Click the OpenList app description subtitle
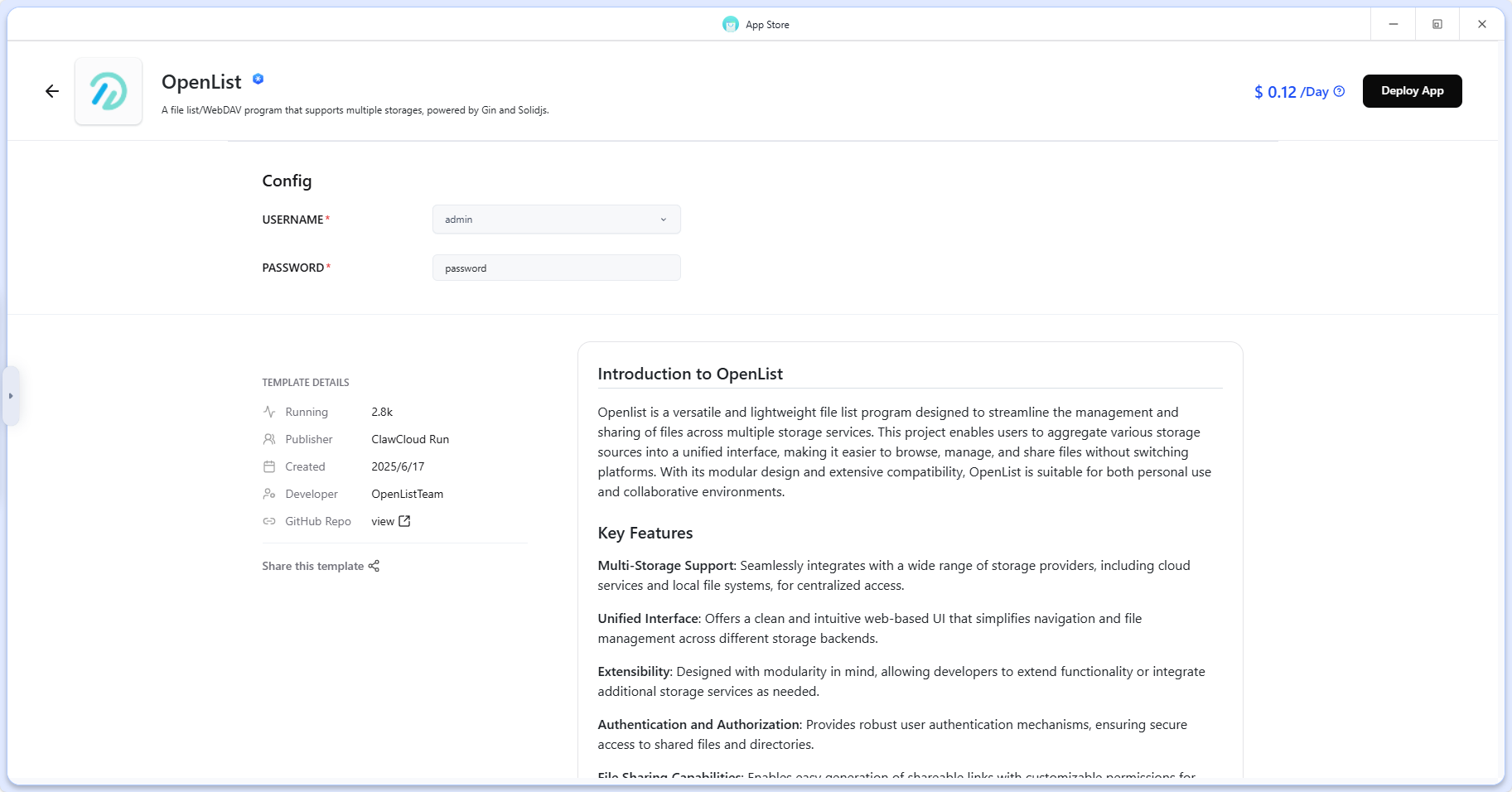 click(355, 110)
